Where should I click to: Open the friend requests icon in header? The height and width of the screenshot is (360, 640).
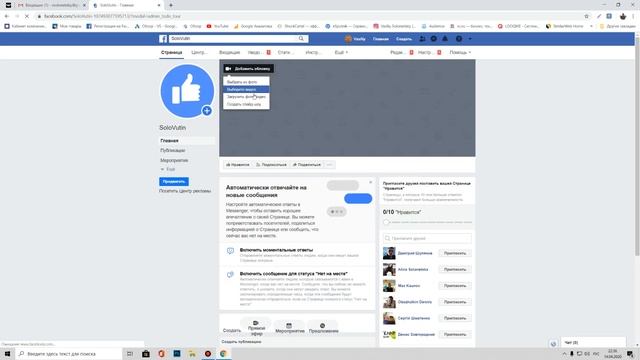point(422,39)
